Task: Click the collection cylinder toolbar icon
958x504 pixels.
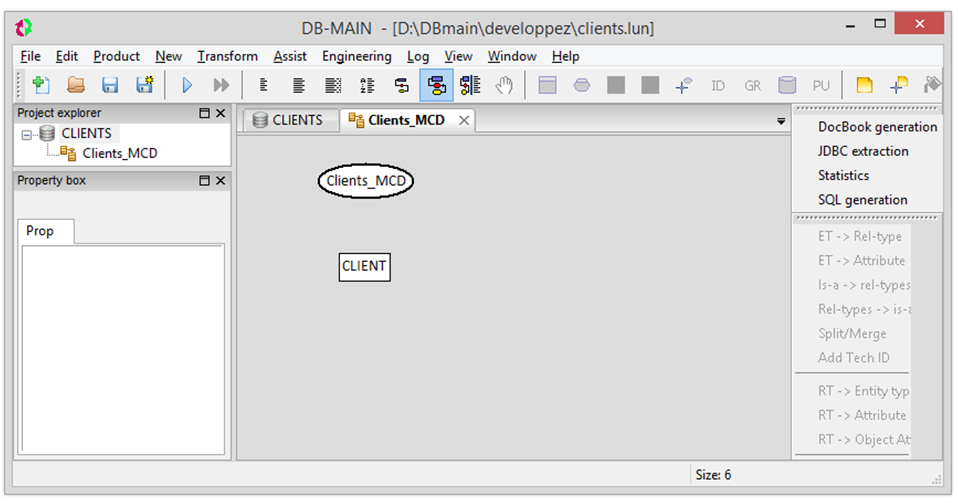Action: point(787,85)
